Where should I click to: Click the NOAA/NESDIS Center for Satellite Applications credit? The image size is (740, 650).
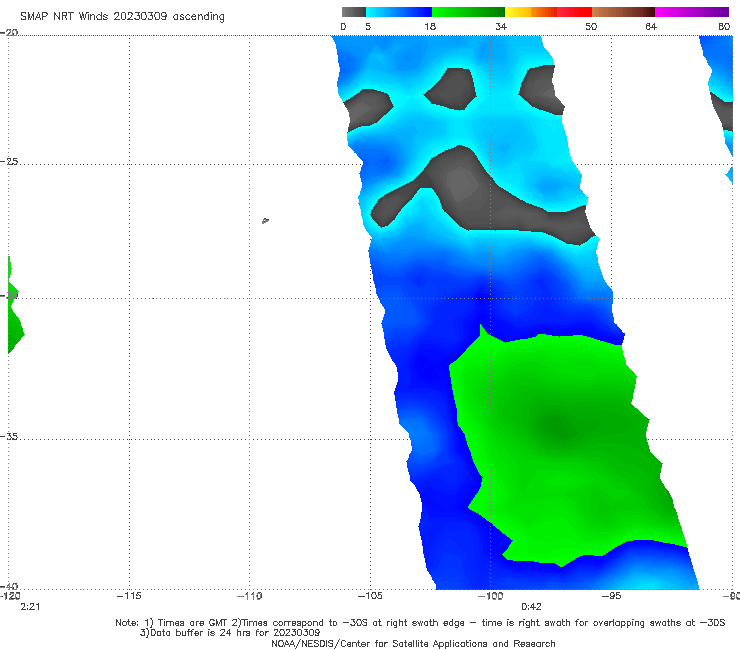click(413, 643)
